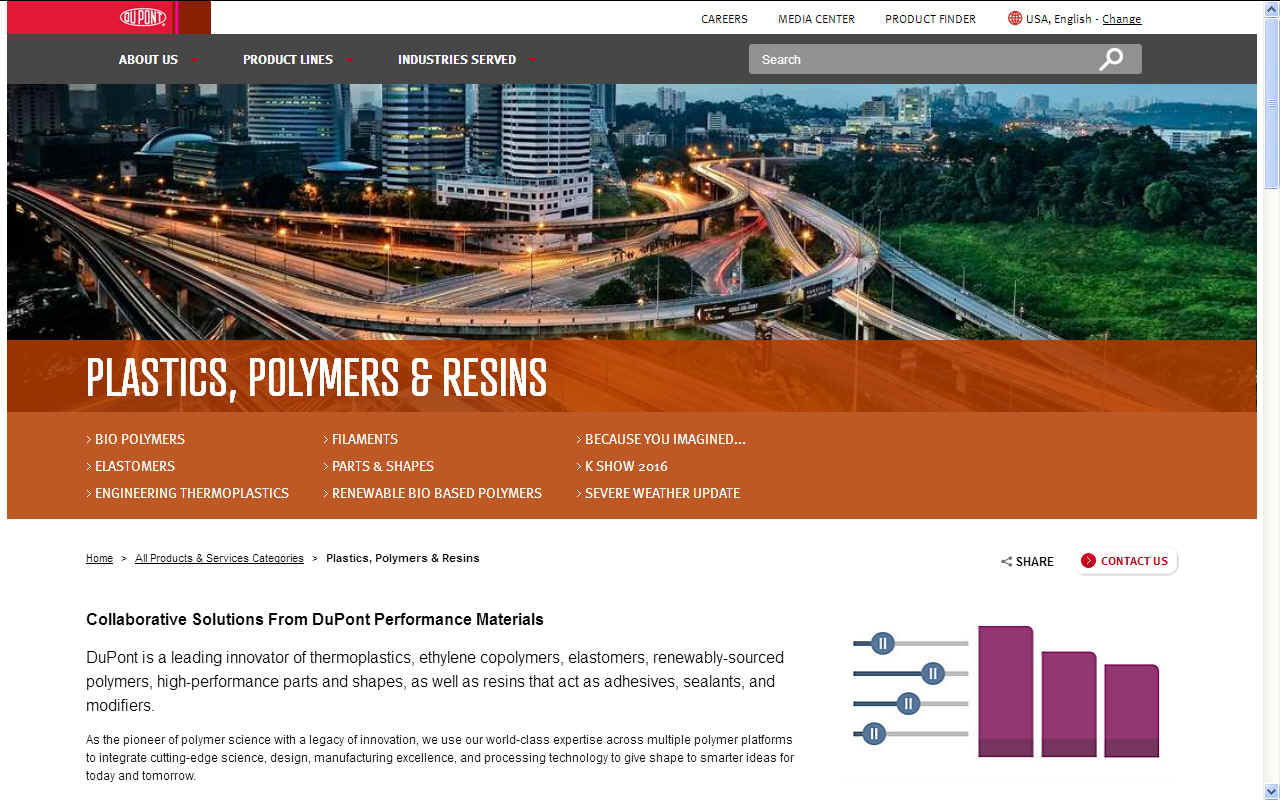Screen dimensions: 1280x800
Task: Click the vertical scrollbar thumb
Action: click(1272, 102)
